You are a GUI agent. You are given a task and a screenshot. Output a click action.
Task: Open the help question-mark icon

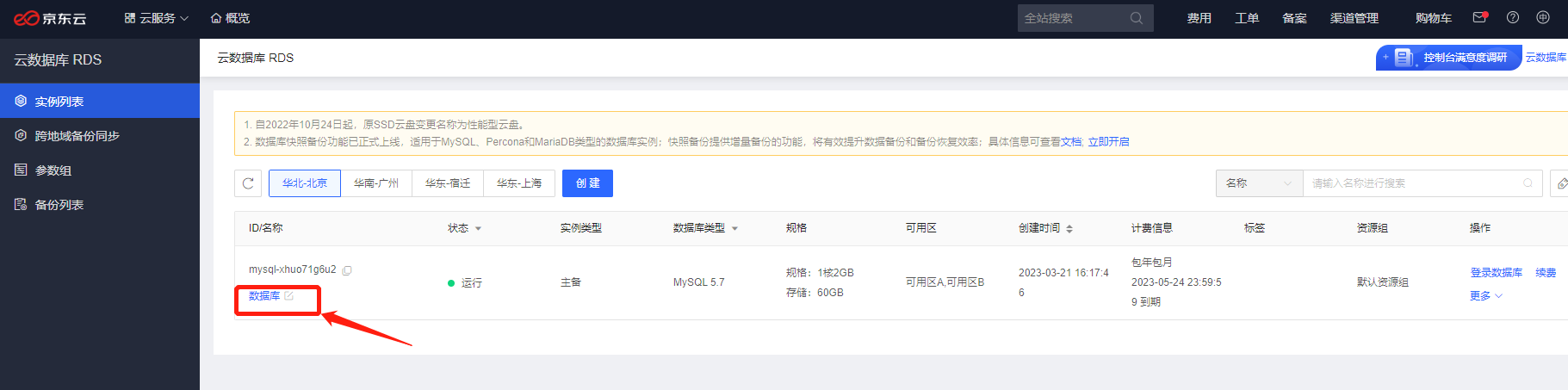(1513, 17)
